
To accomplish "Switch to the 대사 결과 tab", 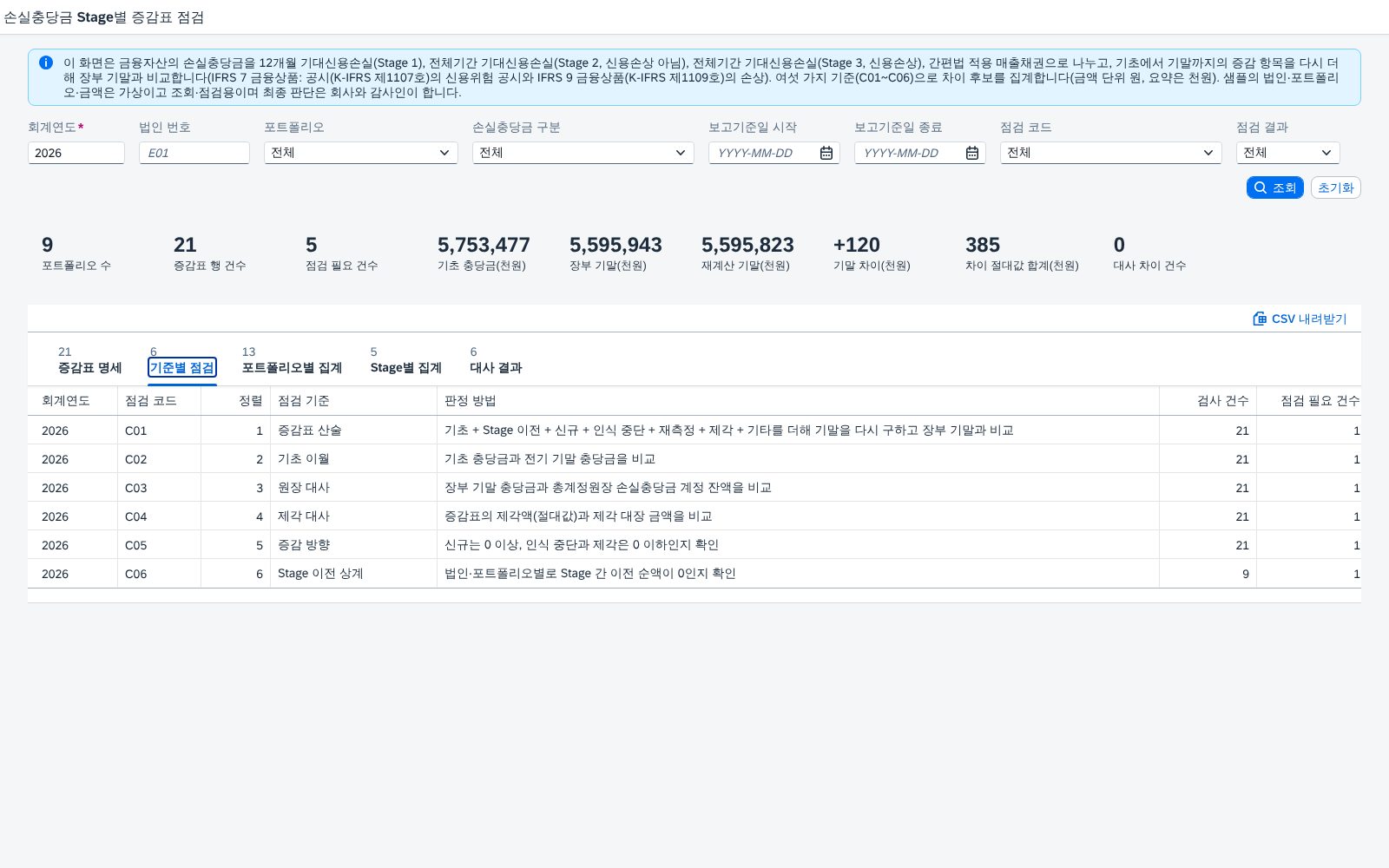I will point(496,360).
